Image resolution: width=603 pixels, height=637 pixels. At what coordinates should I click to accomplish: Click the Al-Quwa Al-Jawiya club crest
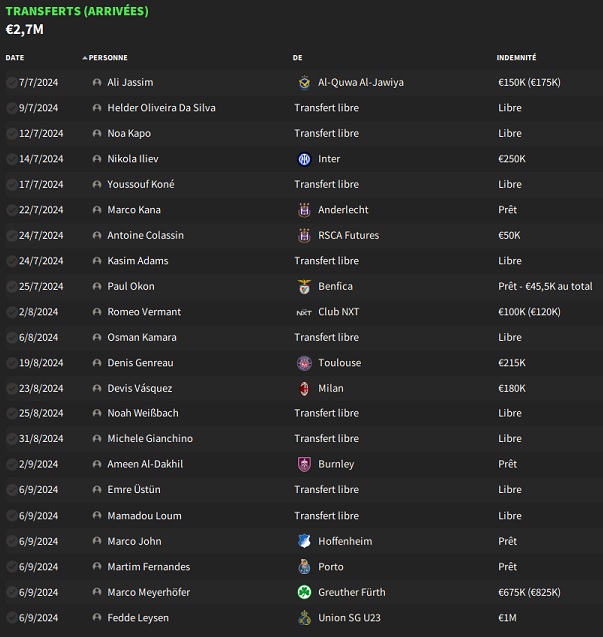click(x=304, y=82)
